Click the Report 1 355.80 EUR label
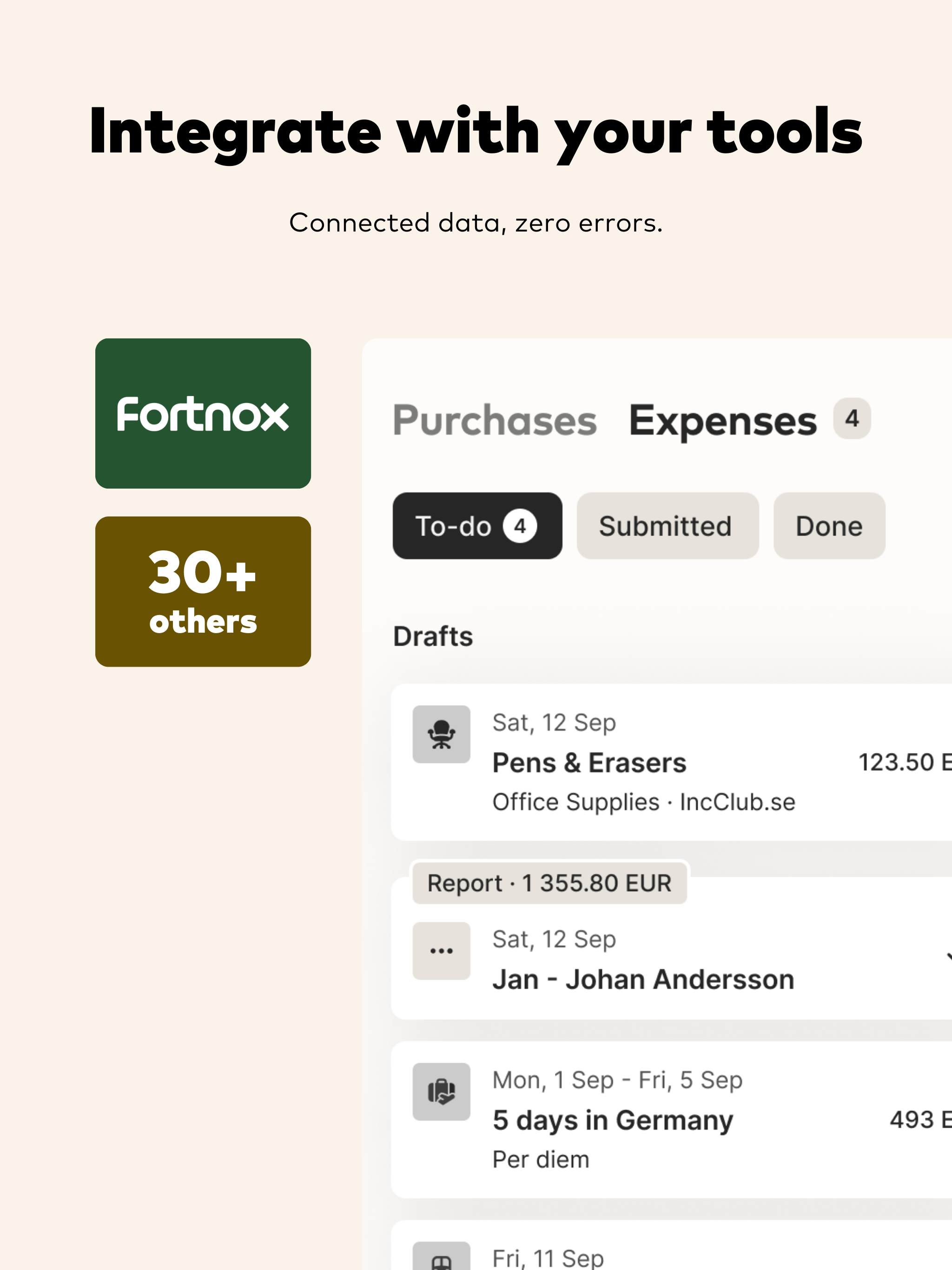 (x=549, y=883)
